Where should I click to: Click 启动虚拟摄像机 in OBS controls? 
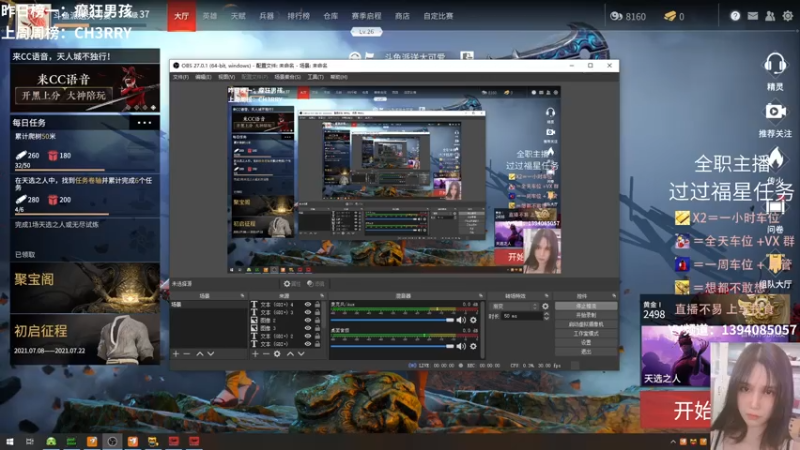click(x=586, y=324)
